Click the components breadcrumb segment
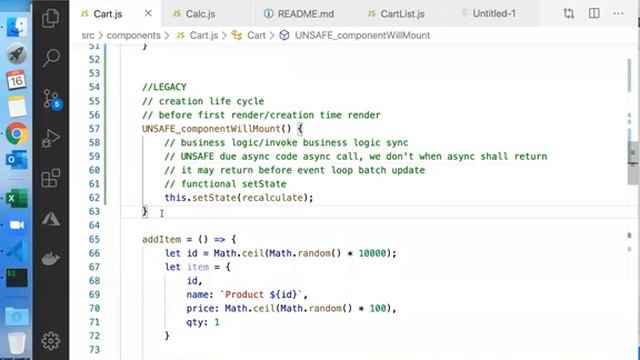 133,36
